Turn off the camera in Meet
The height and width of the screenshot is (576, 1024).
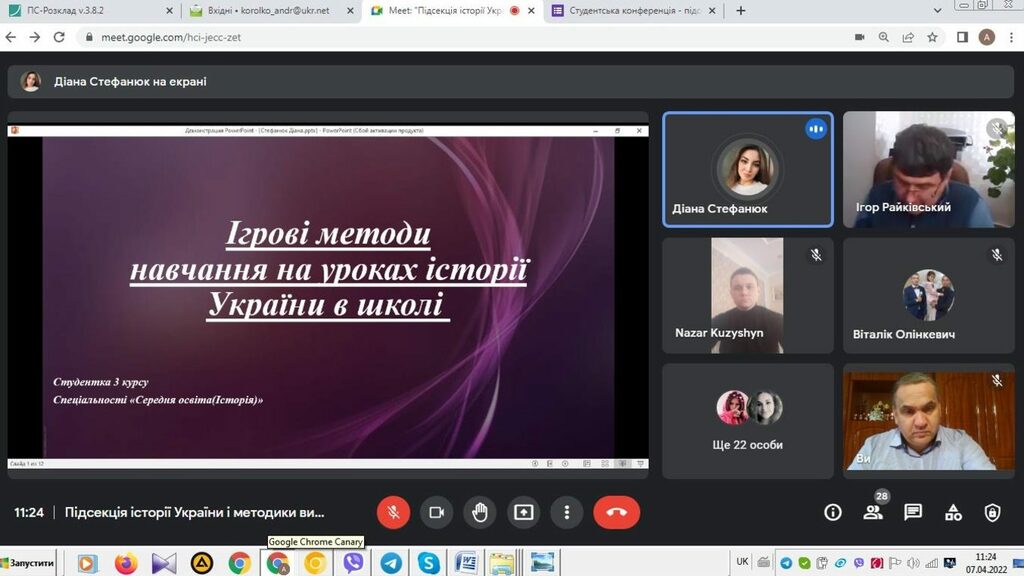[x=436, y=512]
